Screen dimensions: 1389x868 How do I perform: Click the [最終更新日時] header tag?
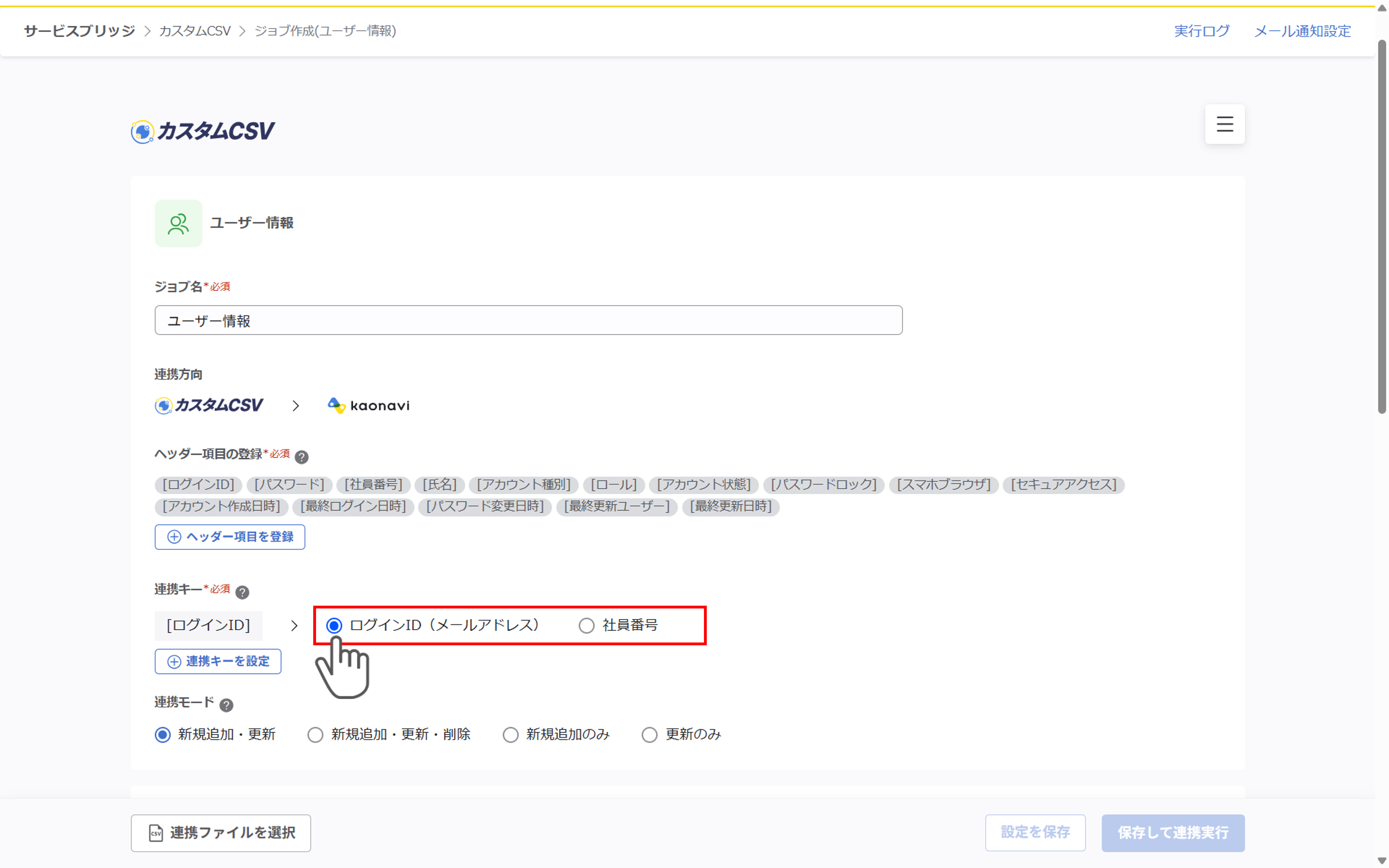[x=731, y=506]
